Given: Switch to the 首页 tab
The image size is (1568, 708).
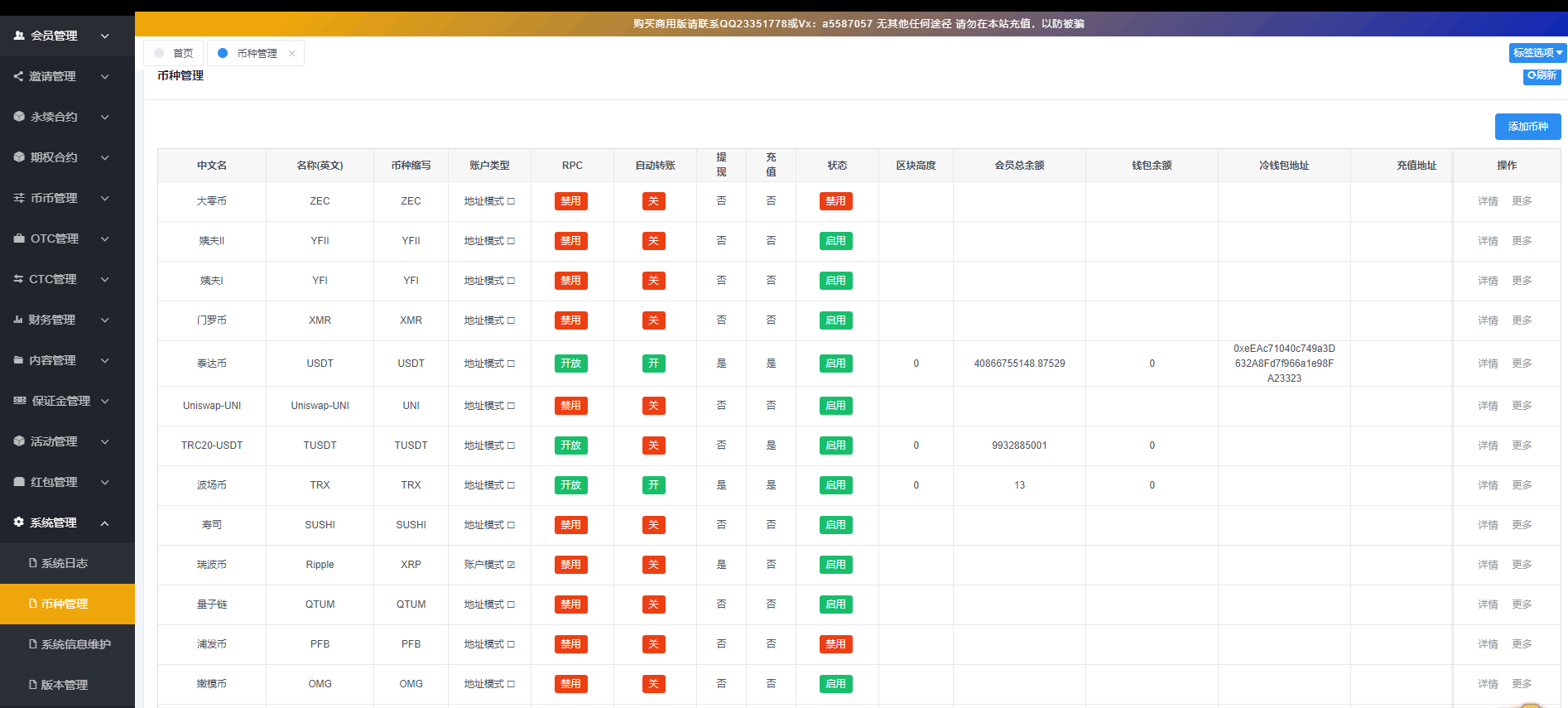Looking at the screenshot, I should click(x=175, y=53).
